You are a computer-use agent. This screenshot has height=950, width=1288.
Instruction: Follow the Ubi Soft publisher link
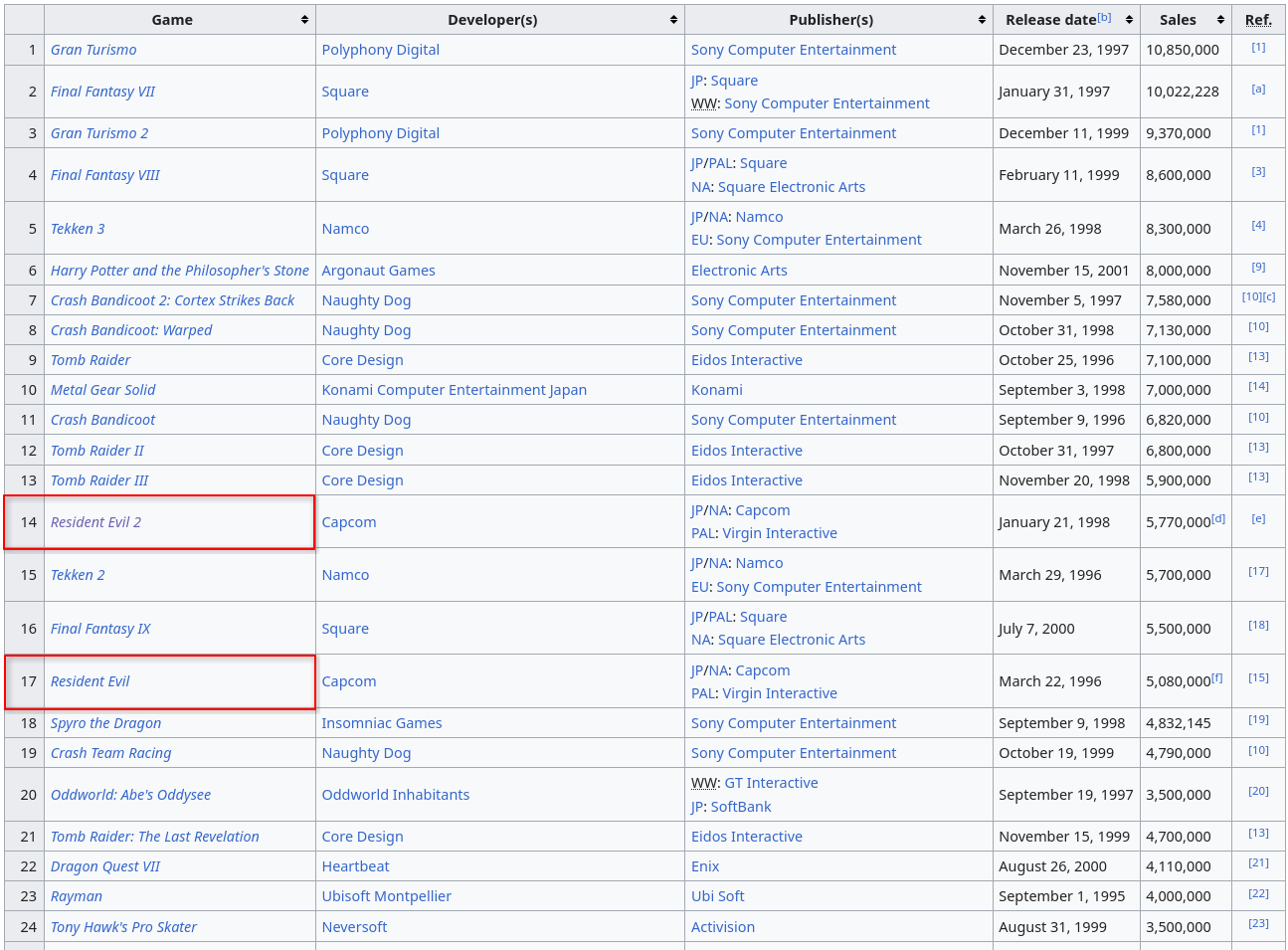(x=718, y=896)
